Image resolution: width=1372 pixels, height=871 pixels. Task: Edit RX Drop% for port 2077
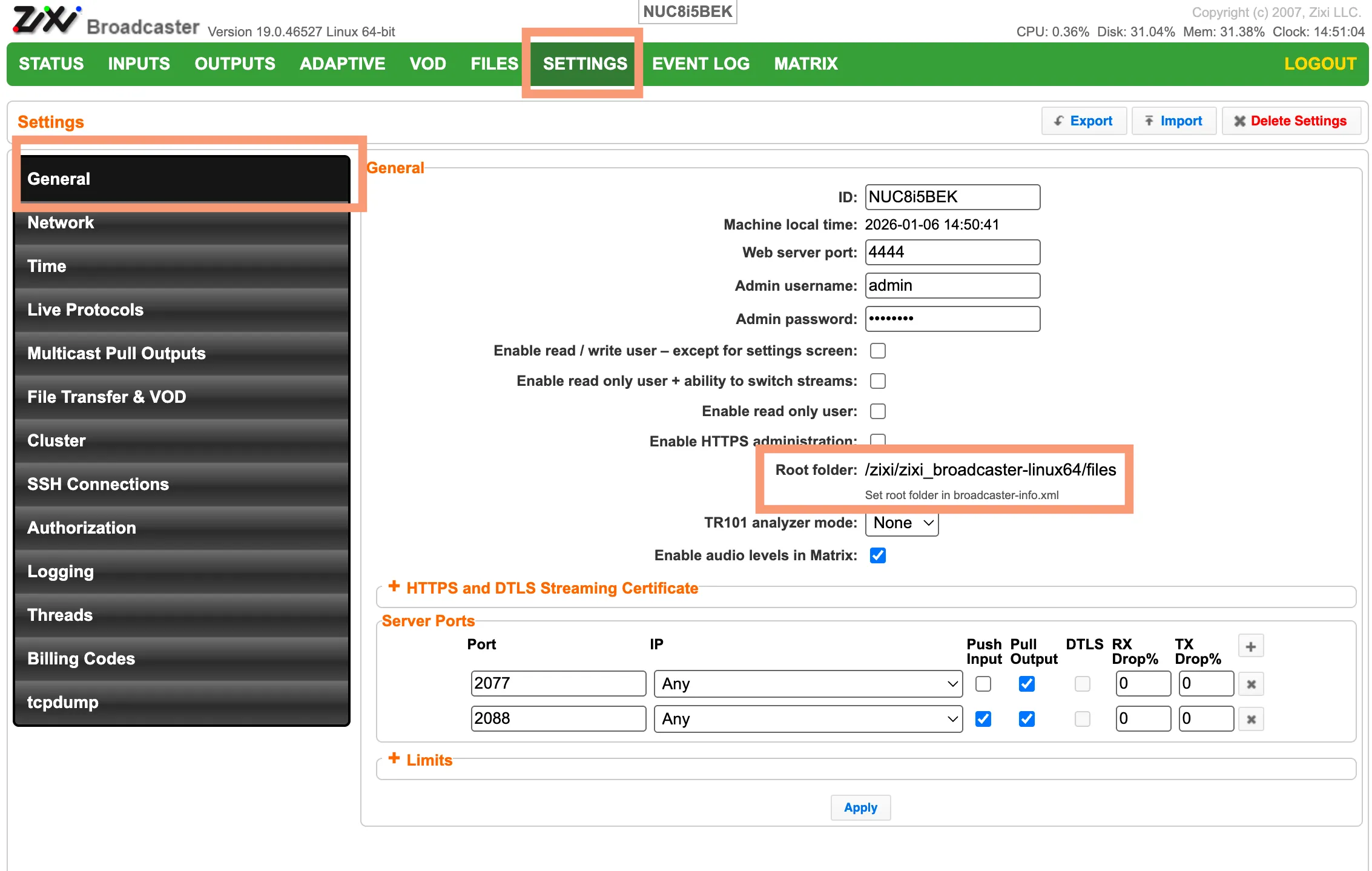[1143, 684]
